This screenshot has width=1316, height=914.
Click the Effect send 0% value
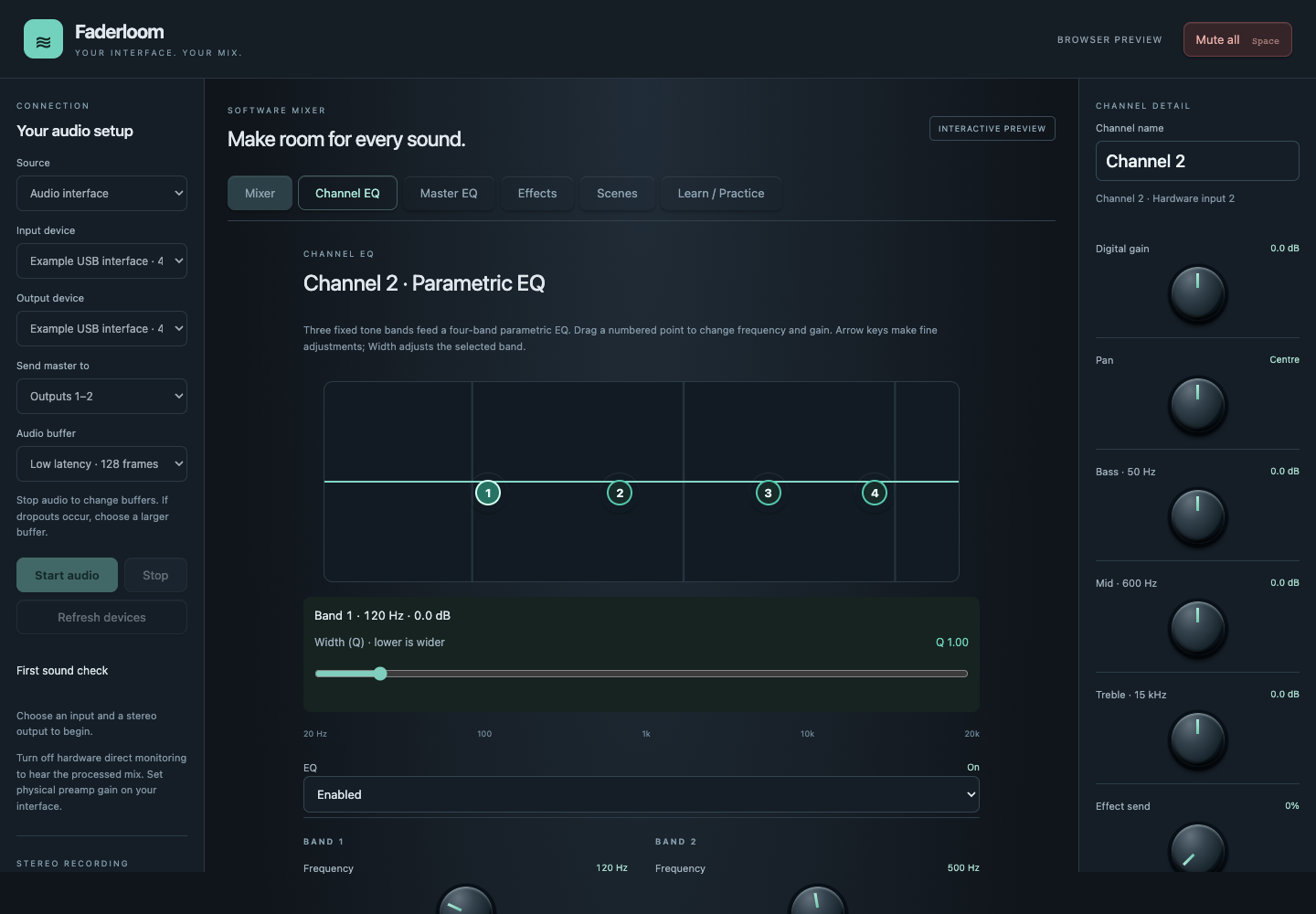[x=1291, y=805]
